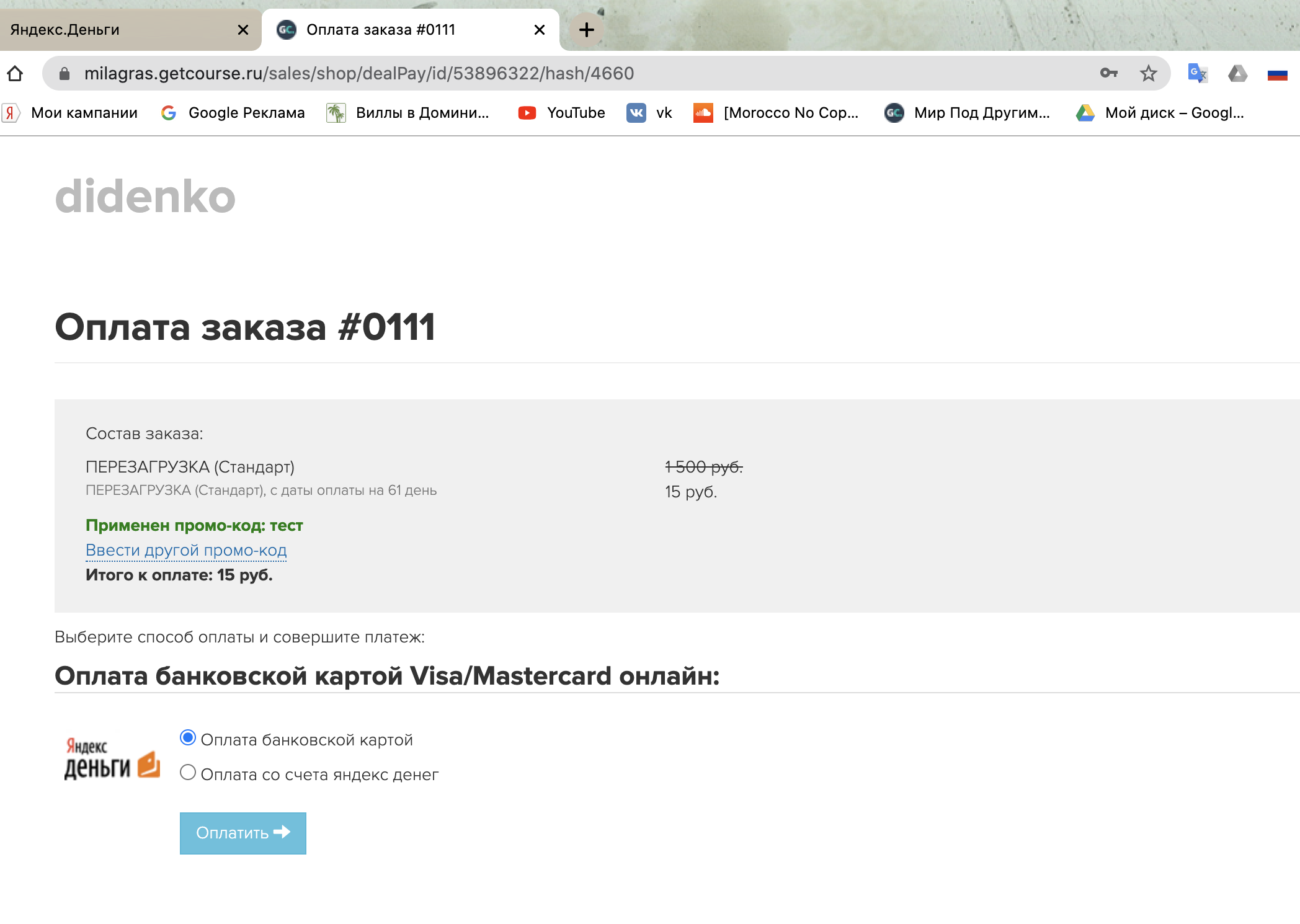The width and height of the screenshot is (1300, 924).
Task: Click the Russian flag extension icon
Action: pyautogui.click(x=1277, y=74)
